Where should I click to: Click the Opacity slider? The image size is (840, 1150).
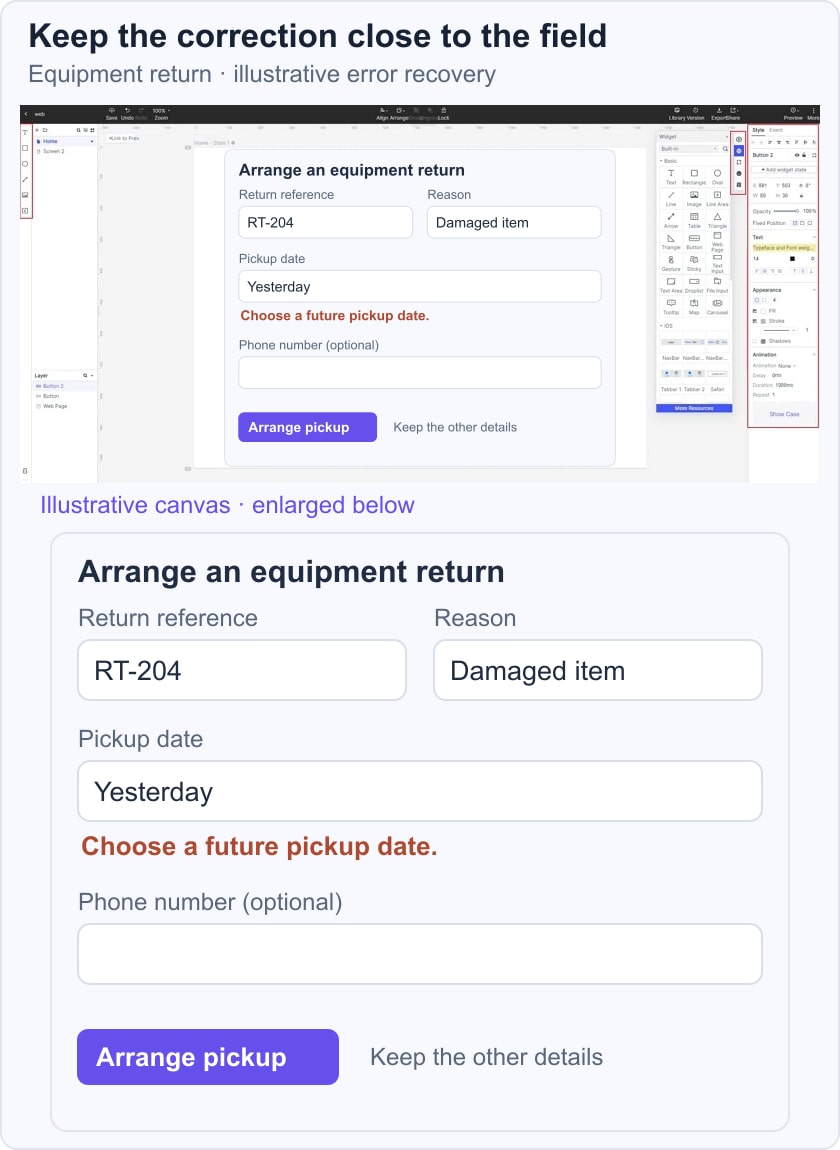786,211
